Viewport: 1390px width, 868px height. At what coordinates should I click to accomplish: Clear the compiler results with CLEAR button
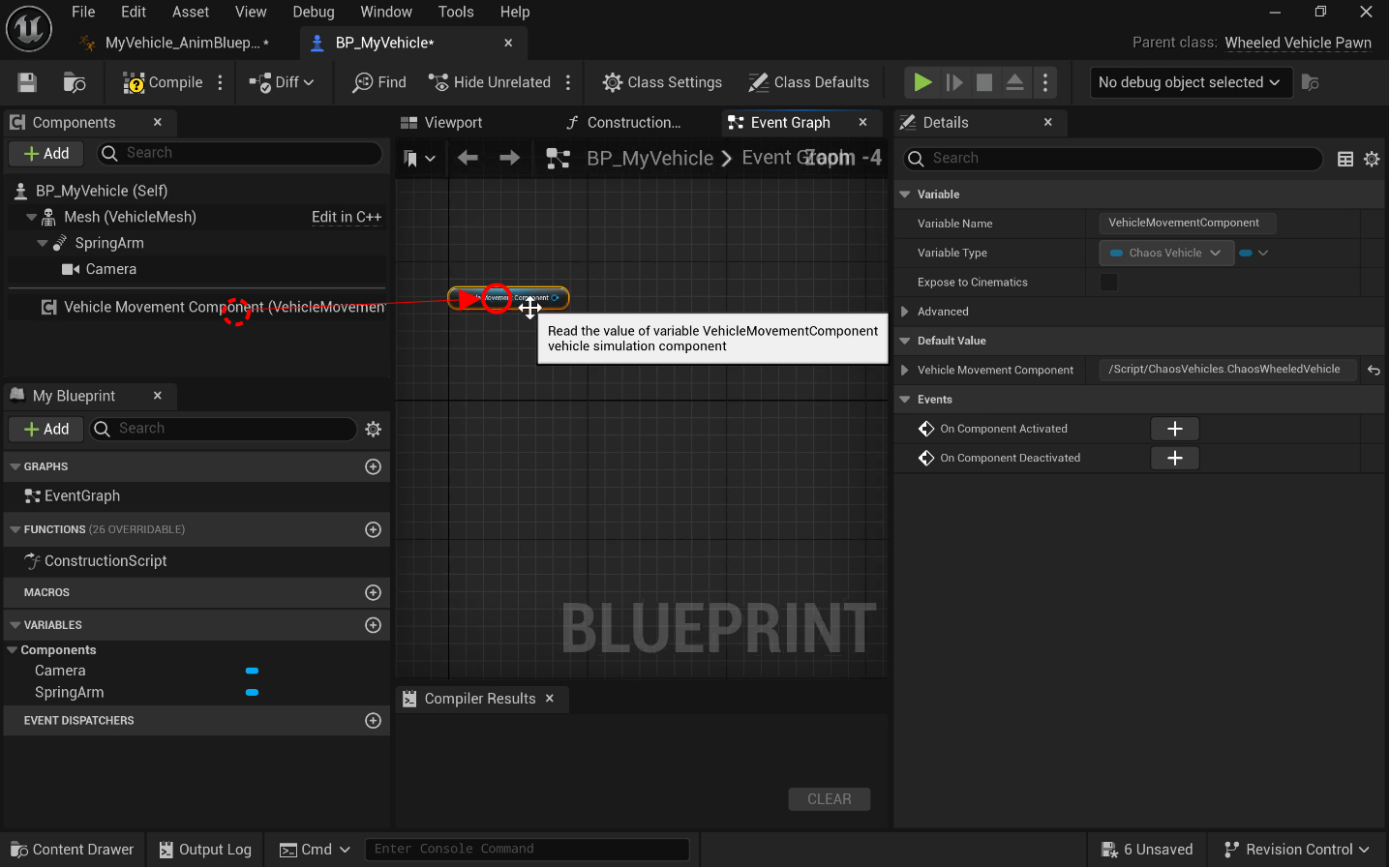830,799
